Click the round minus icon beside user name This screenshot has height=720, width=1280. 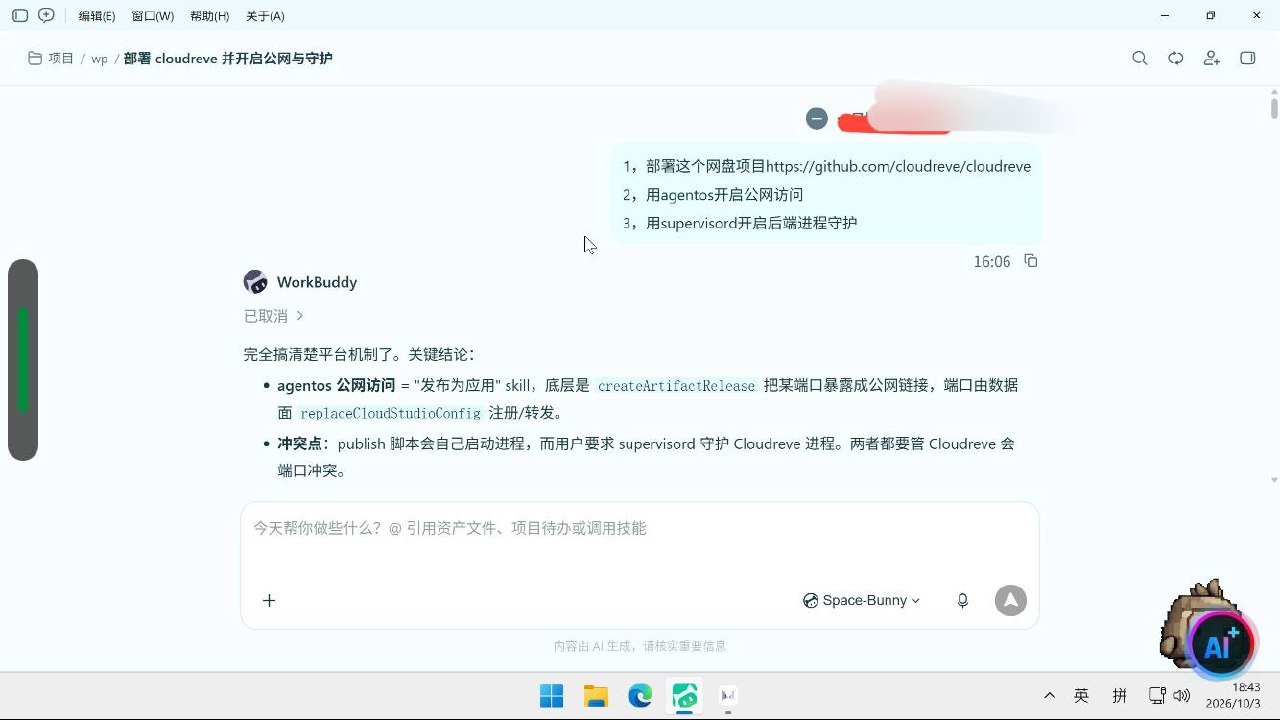click(x=817, y=118)
